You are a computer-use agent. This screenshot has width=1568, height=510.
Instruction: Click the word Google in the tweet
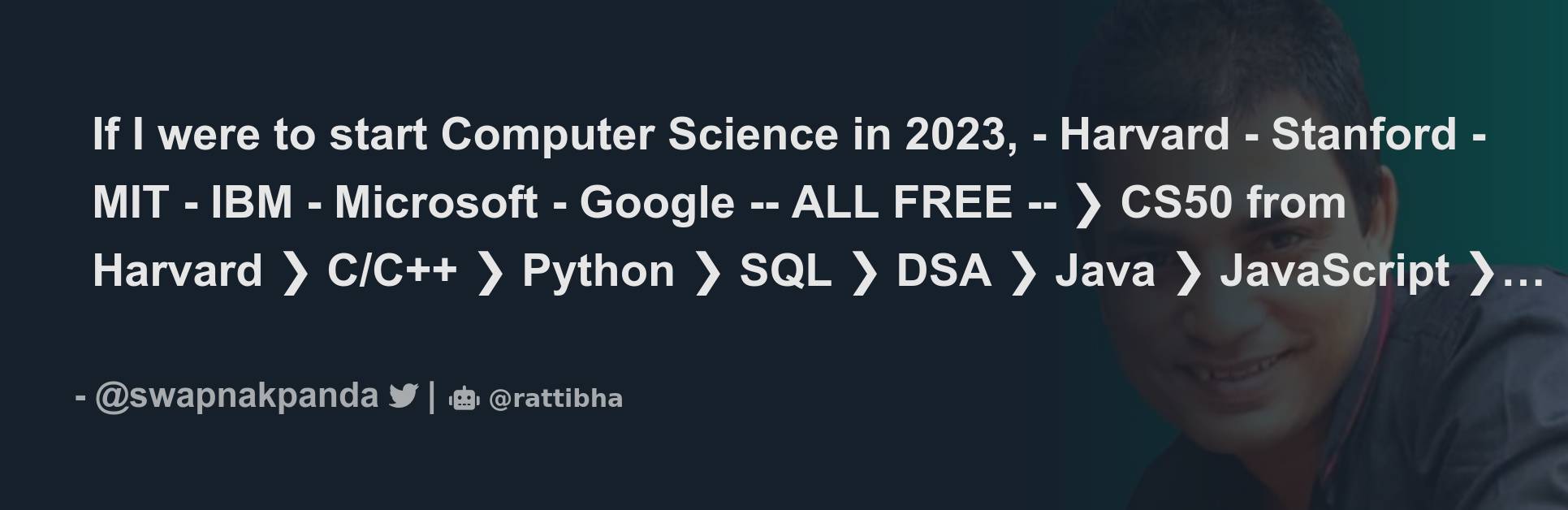click(x=657, y=203)
